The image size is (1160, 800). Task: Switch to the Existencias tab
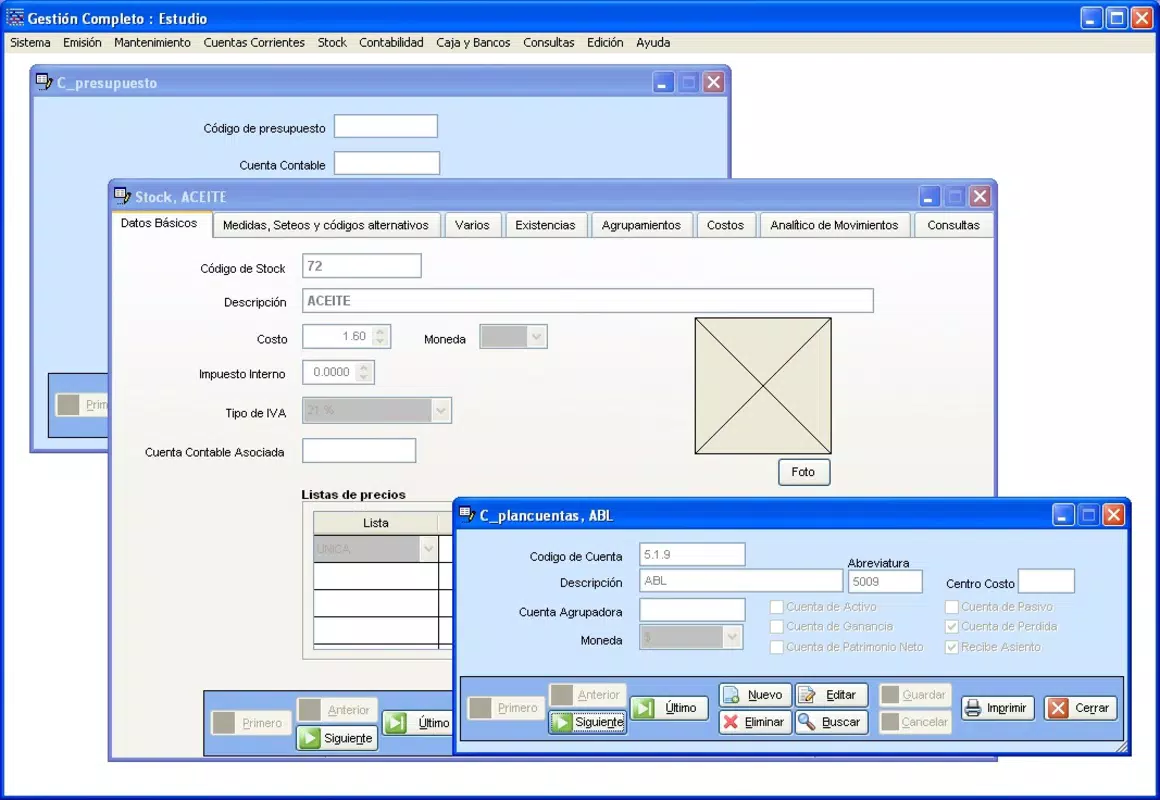[x=545, y=225]
